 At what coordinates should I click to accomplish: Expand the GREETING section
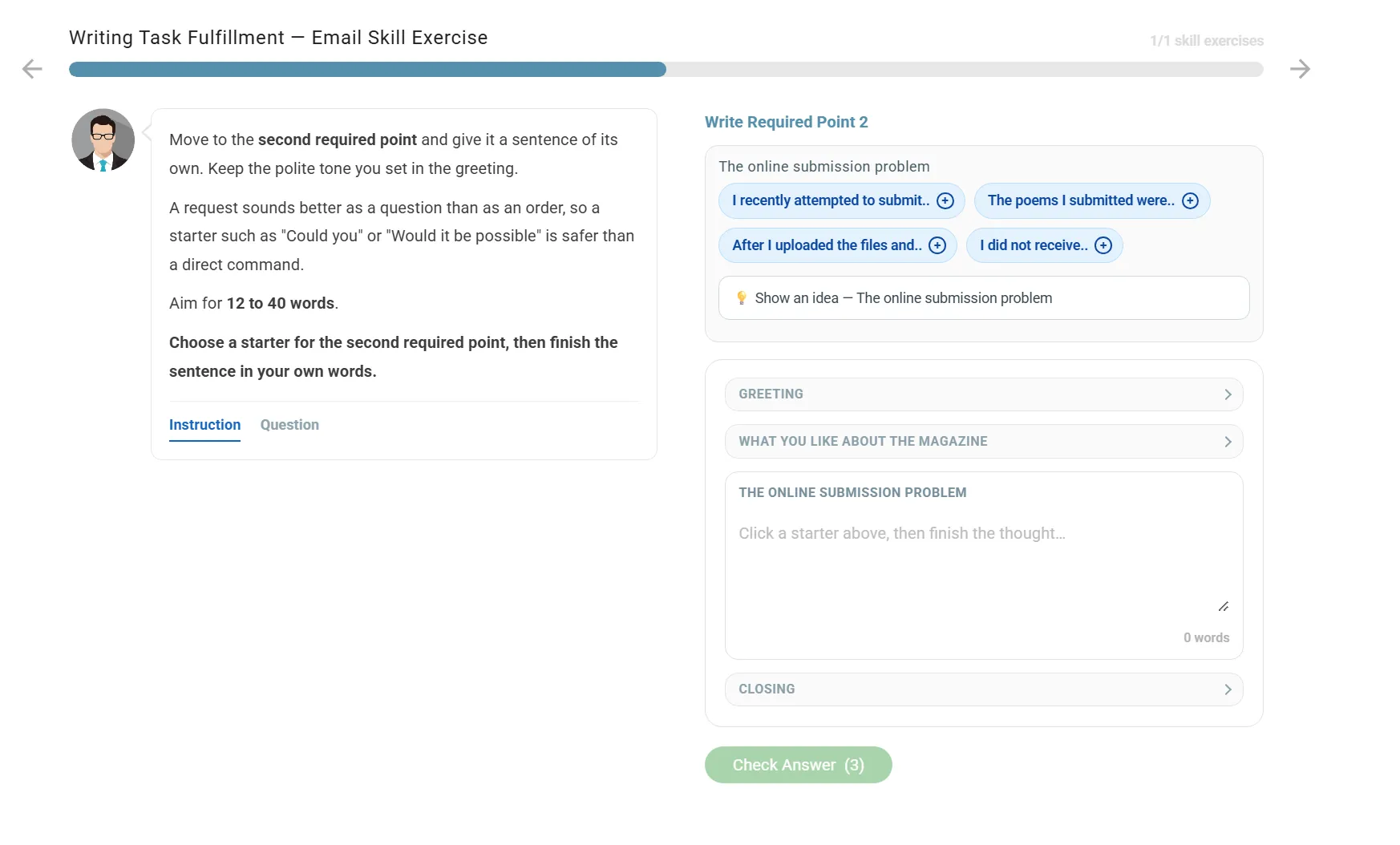[984, 394]
